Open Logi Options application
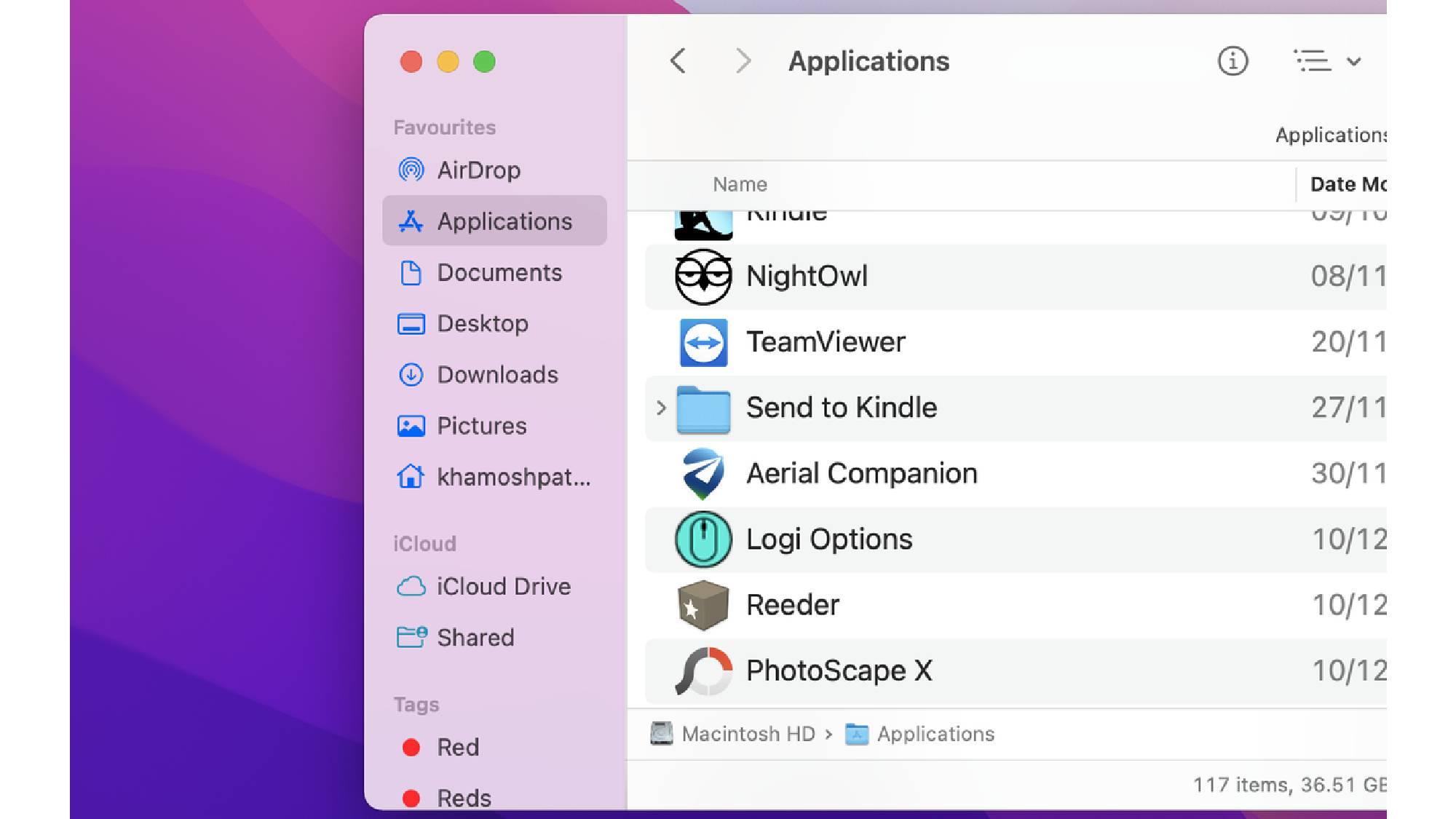 pyautogui.click(x=828, y=538)
